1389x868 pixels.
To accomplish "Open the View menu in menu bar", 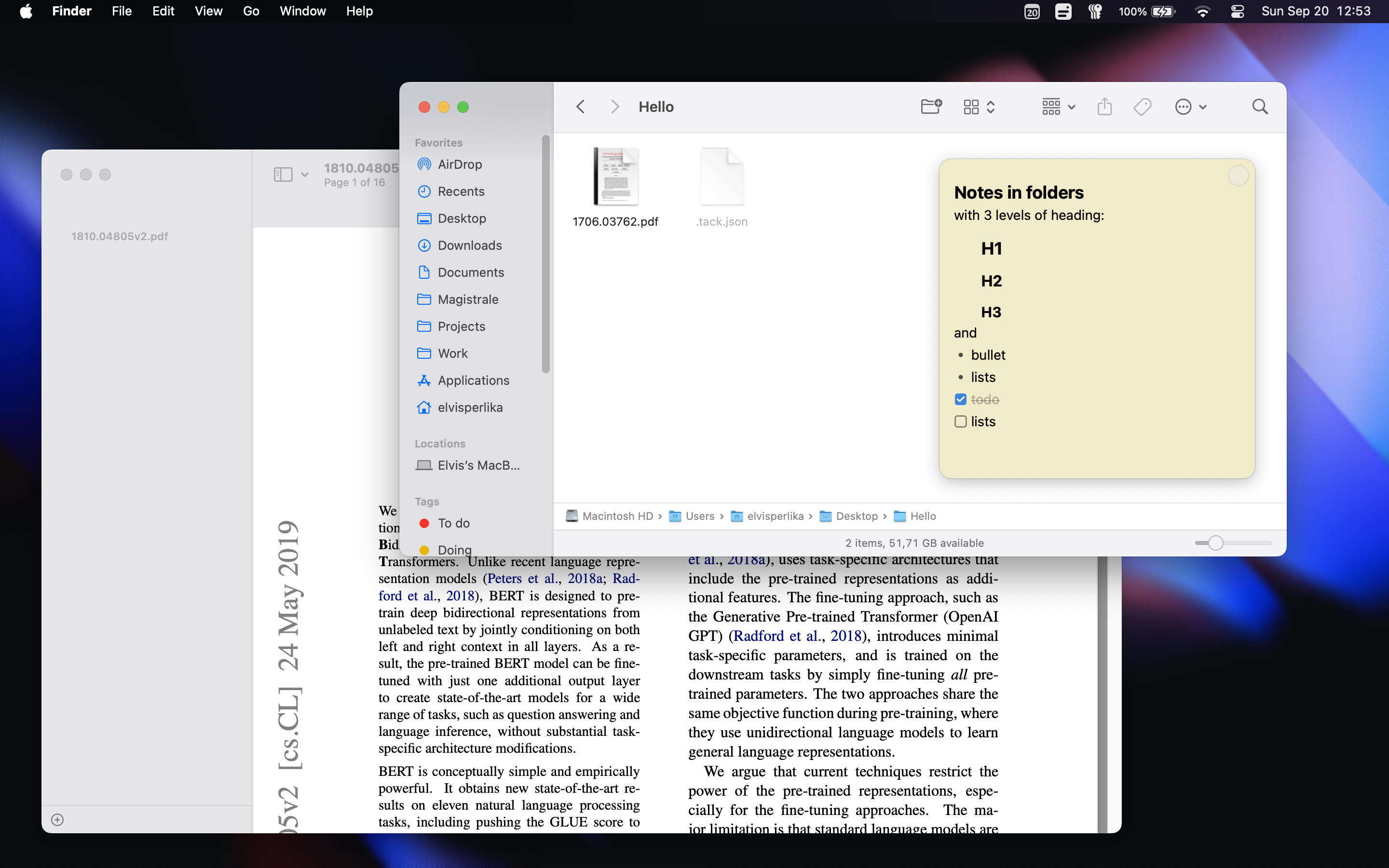I will click(x=208, y=12).
